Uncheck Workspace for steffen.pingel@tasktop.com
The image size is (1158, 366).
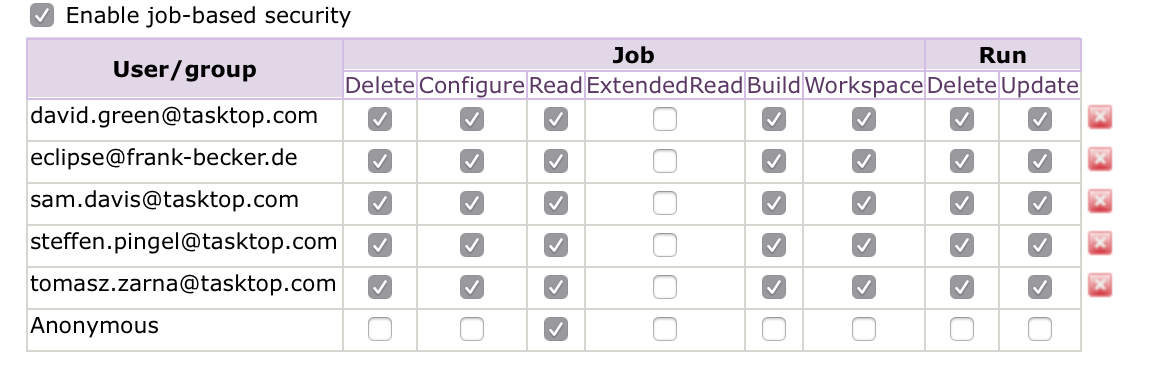click(x=863, y=245)
